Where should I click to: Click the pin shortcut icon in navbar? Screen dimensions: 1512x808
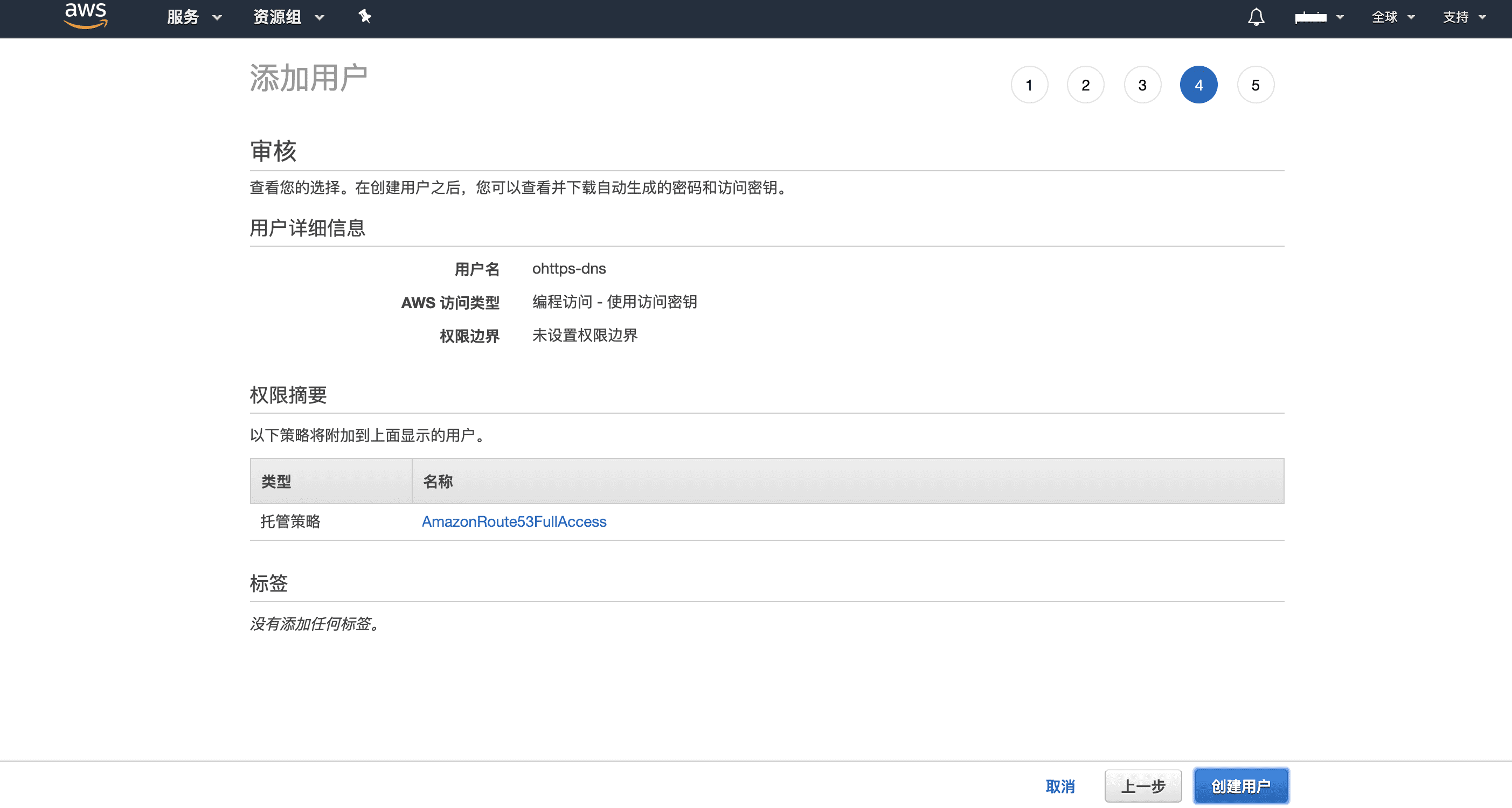[364, 17]
